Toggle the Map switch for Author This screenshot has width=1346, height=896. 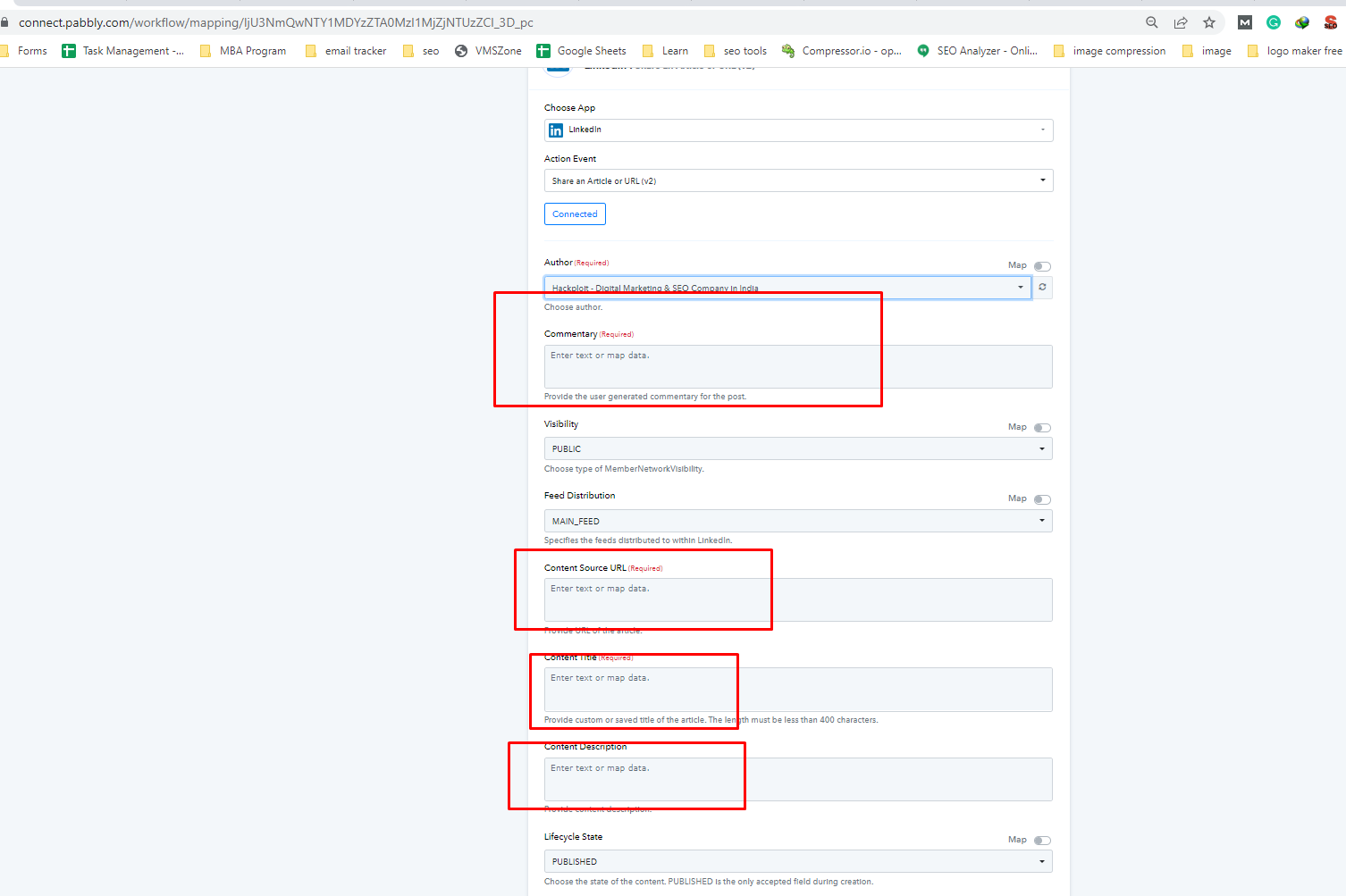click(x=1042, y=266)
